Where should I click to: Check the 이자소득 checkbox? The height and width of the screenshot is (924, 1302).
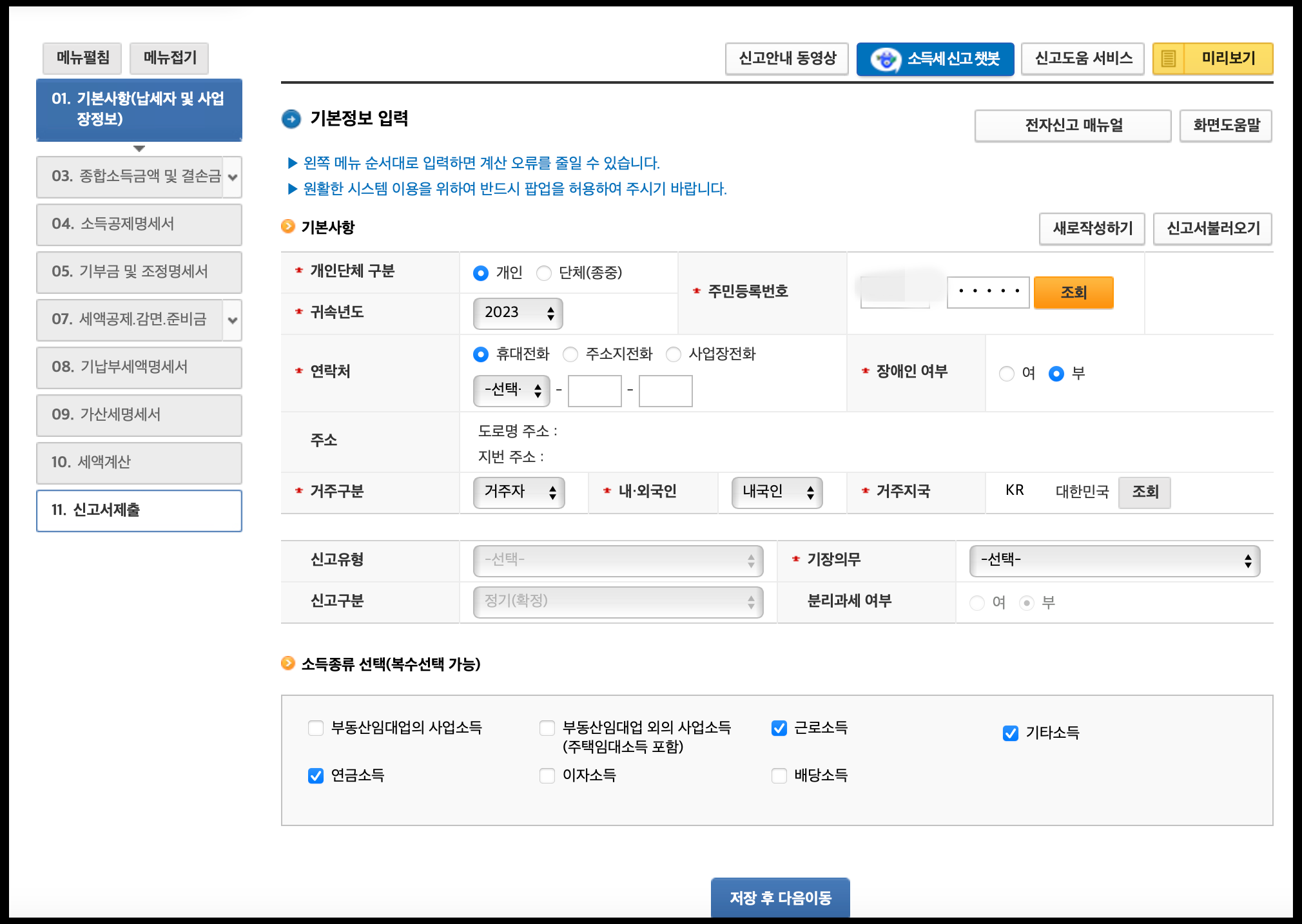547,775
